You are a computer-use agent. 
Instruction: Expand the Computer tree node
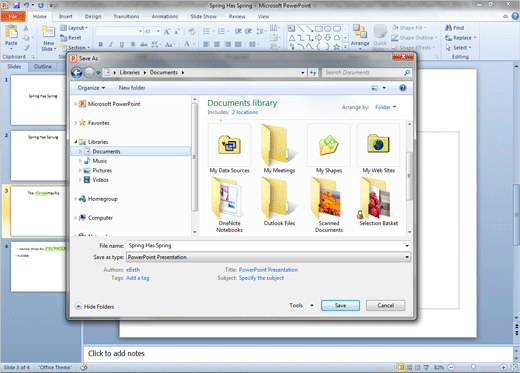click(x=76, y=218)
